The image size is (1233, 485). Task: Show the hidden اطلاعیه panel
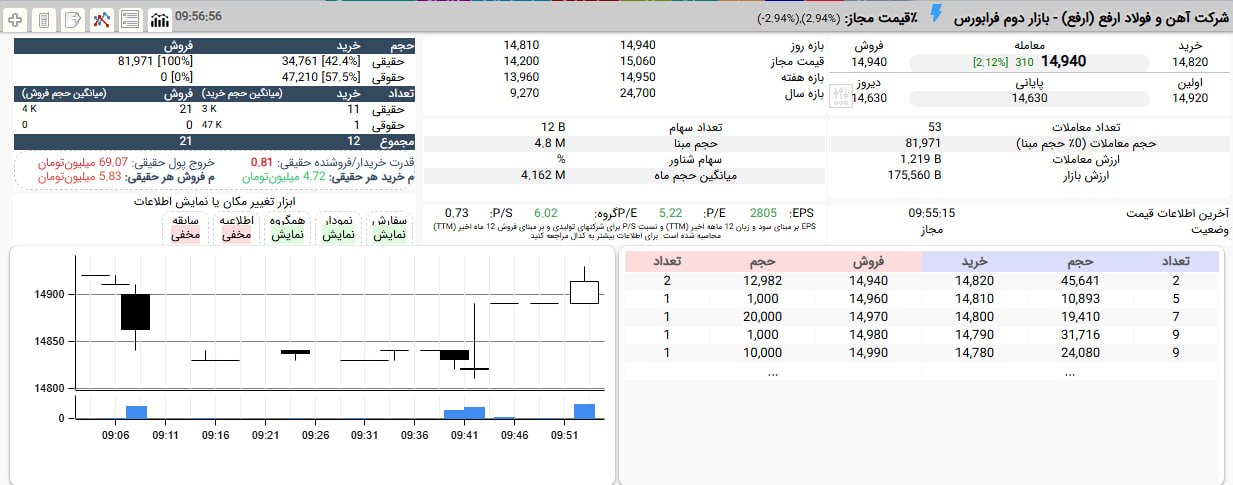235,228
